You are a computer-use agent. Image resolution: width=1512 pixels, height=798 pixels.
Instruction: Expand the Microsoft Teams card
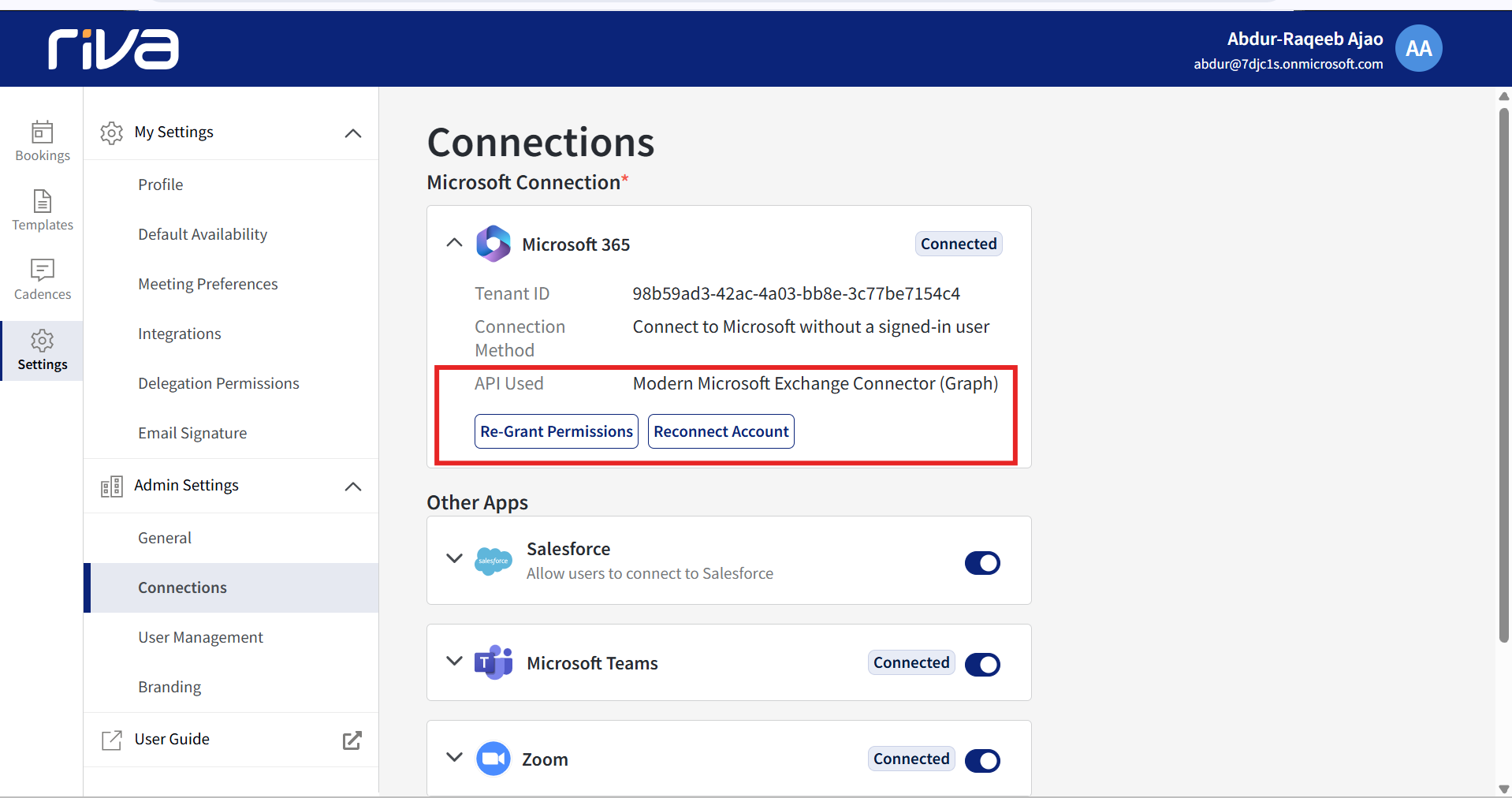pyautogui.click(x=454, y=661)
